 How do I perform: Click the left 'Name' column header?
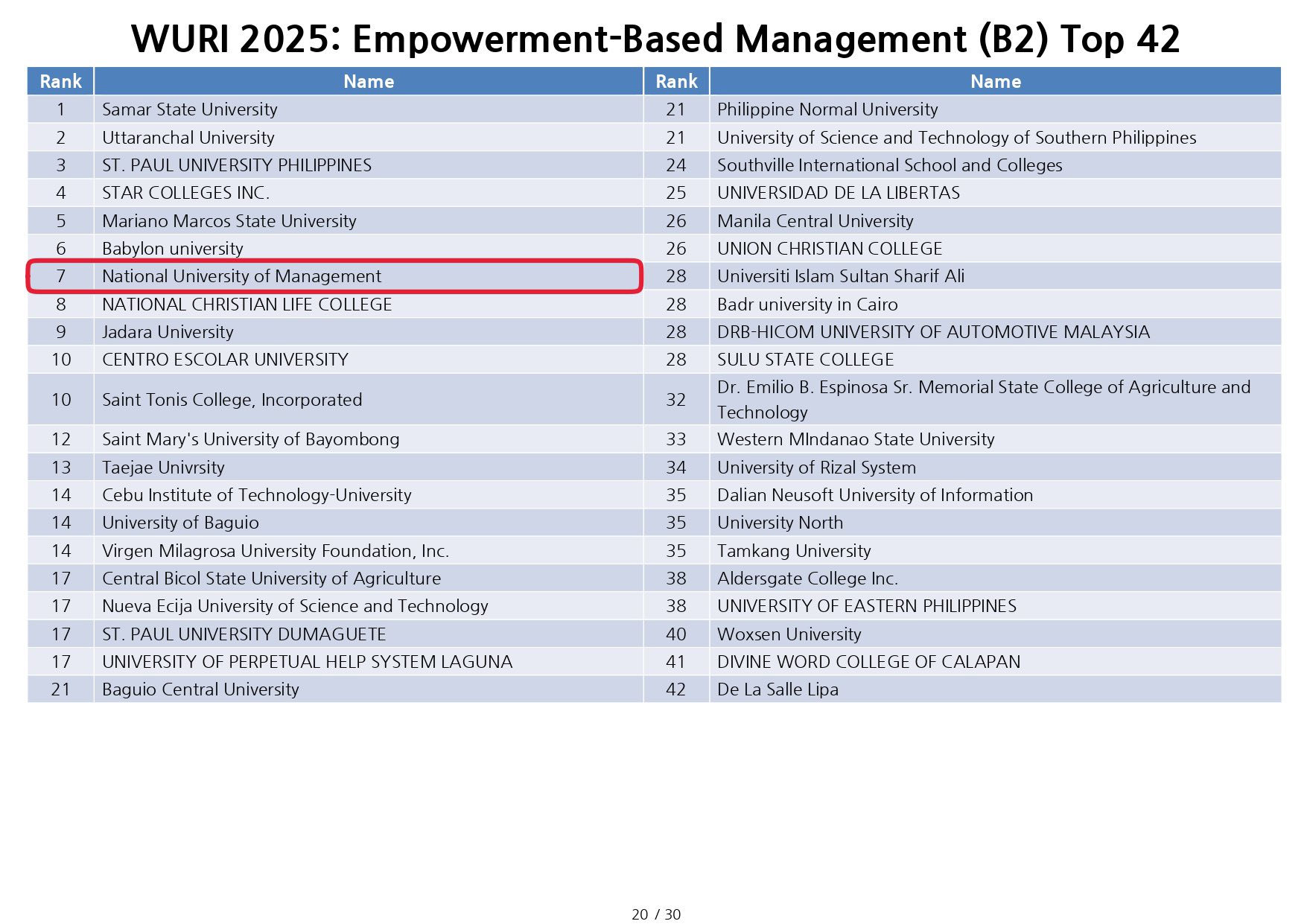[369, 82]
